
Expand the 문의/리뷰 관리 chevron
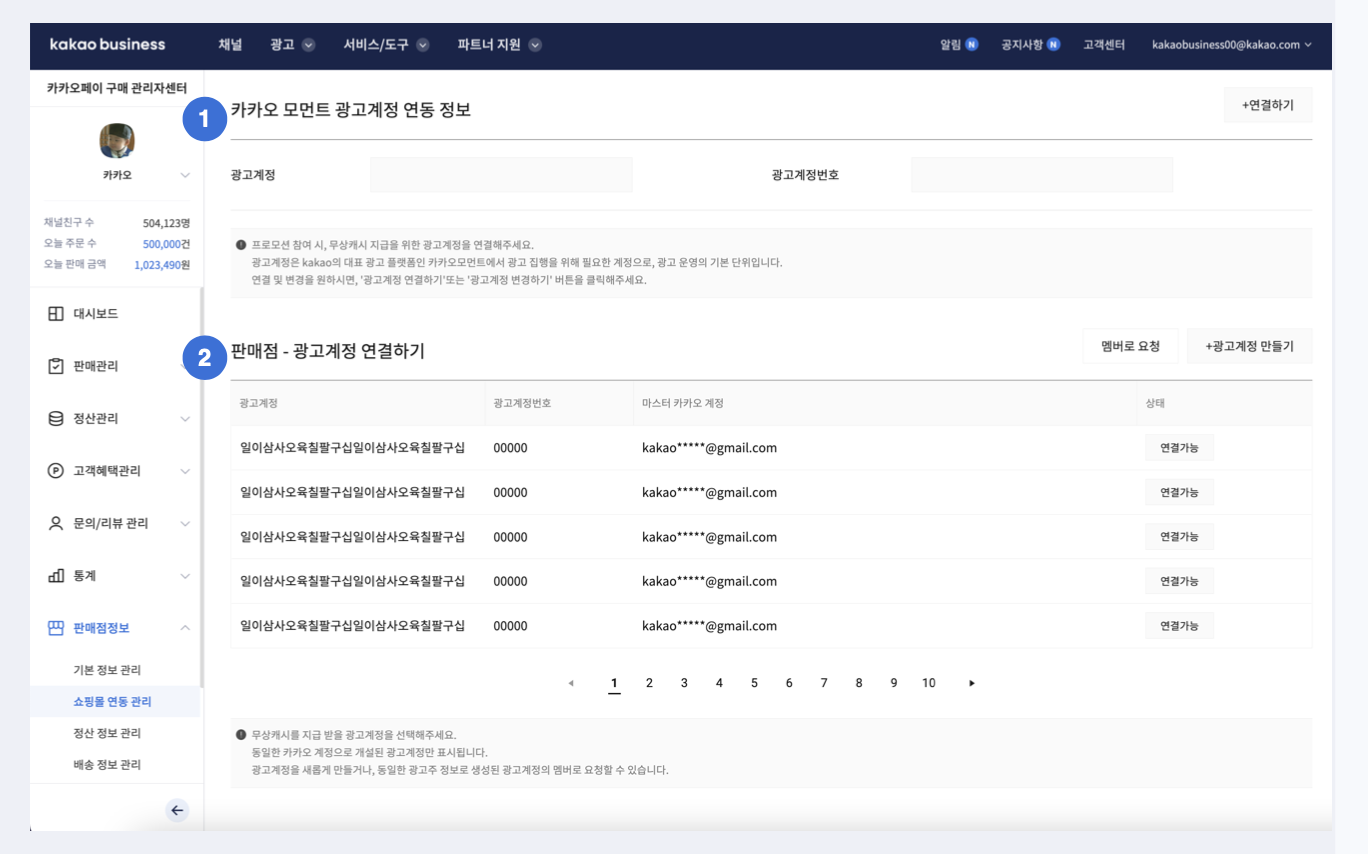coord(185,523)
